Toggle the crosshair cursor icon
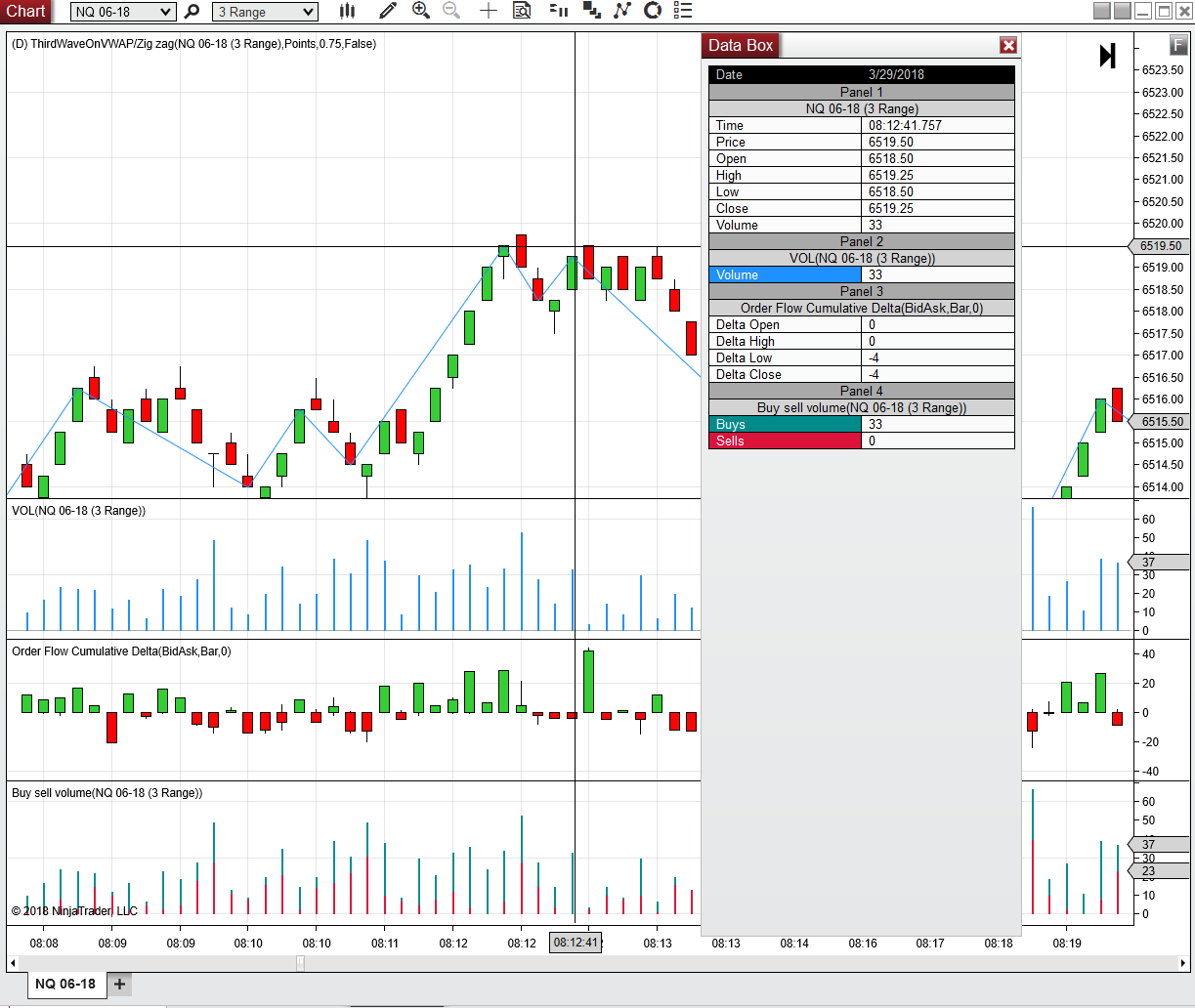Viewport: 1195px width, 1008px height. (489, 11)
